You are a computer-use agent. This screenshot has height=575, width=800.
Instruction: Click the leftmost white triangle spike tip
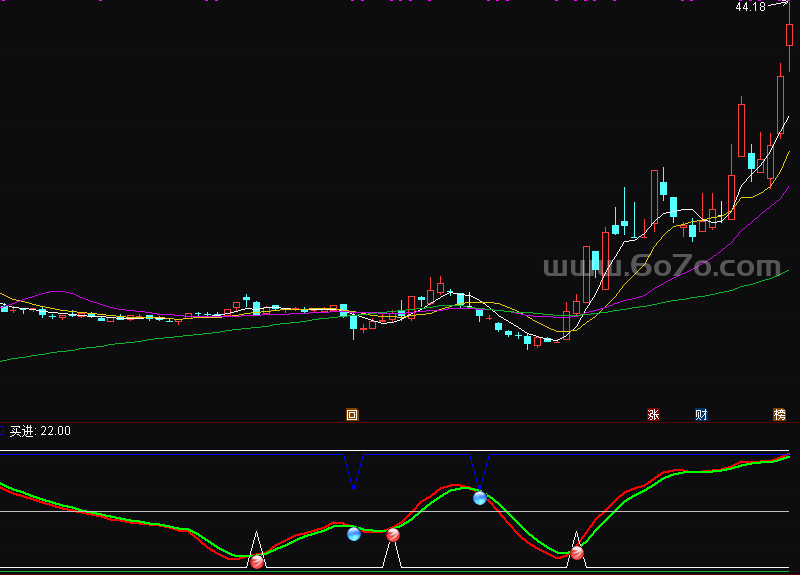coord(256,534)
